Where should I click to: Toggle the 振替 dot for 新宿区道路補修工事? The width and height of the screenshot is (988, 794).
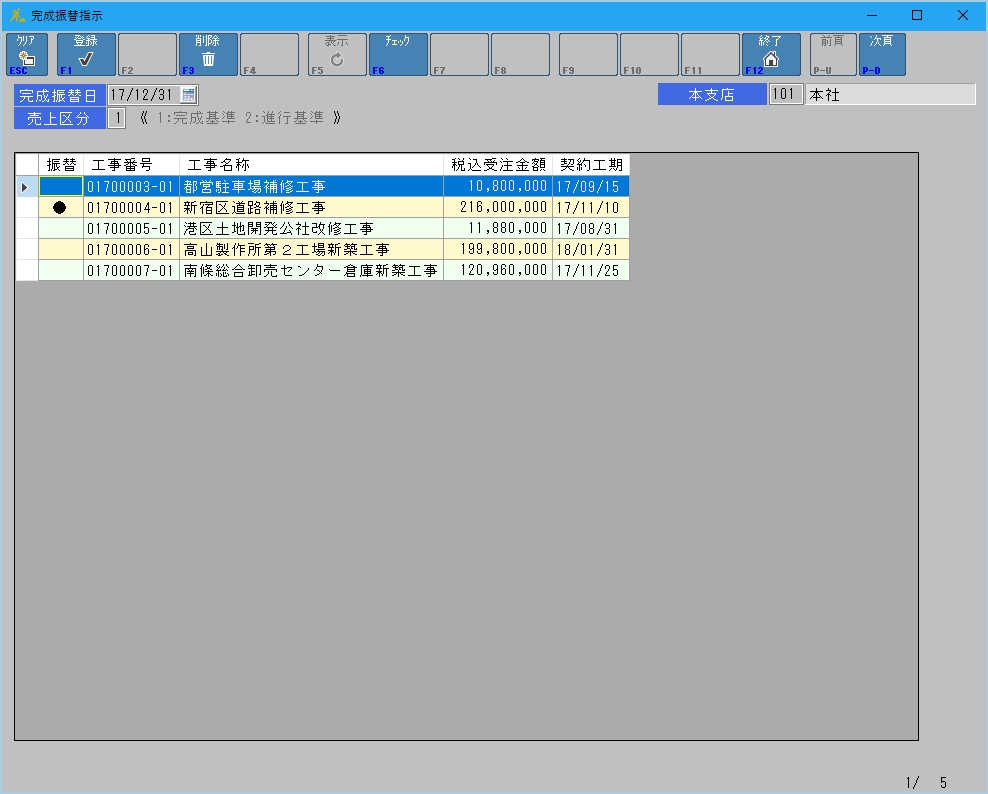pos(60,208)
